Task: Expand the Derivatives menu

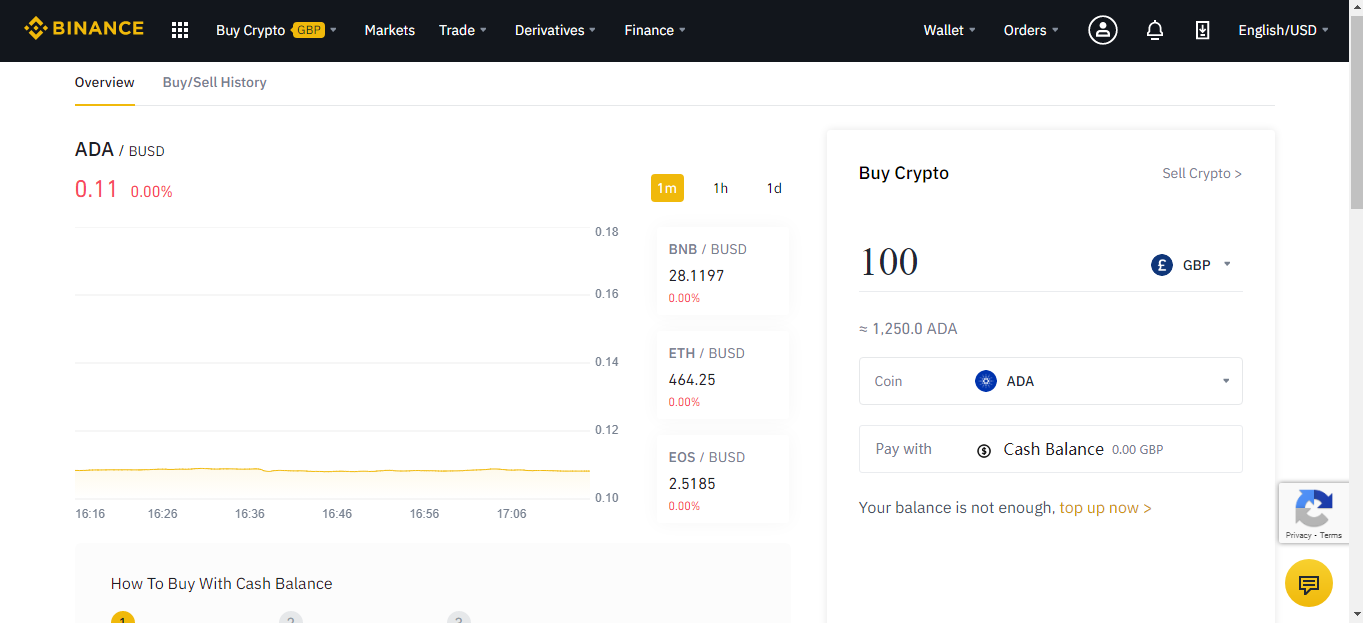Action: click(x=555, y=30)
